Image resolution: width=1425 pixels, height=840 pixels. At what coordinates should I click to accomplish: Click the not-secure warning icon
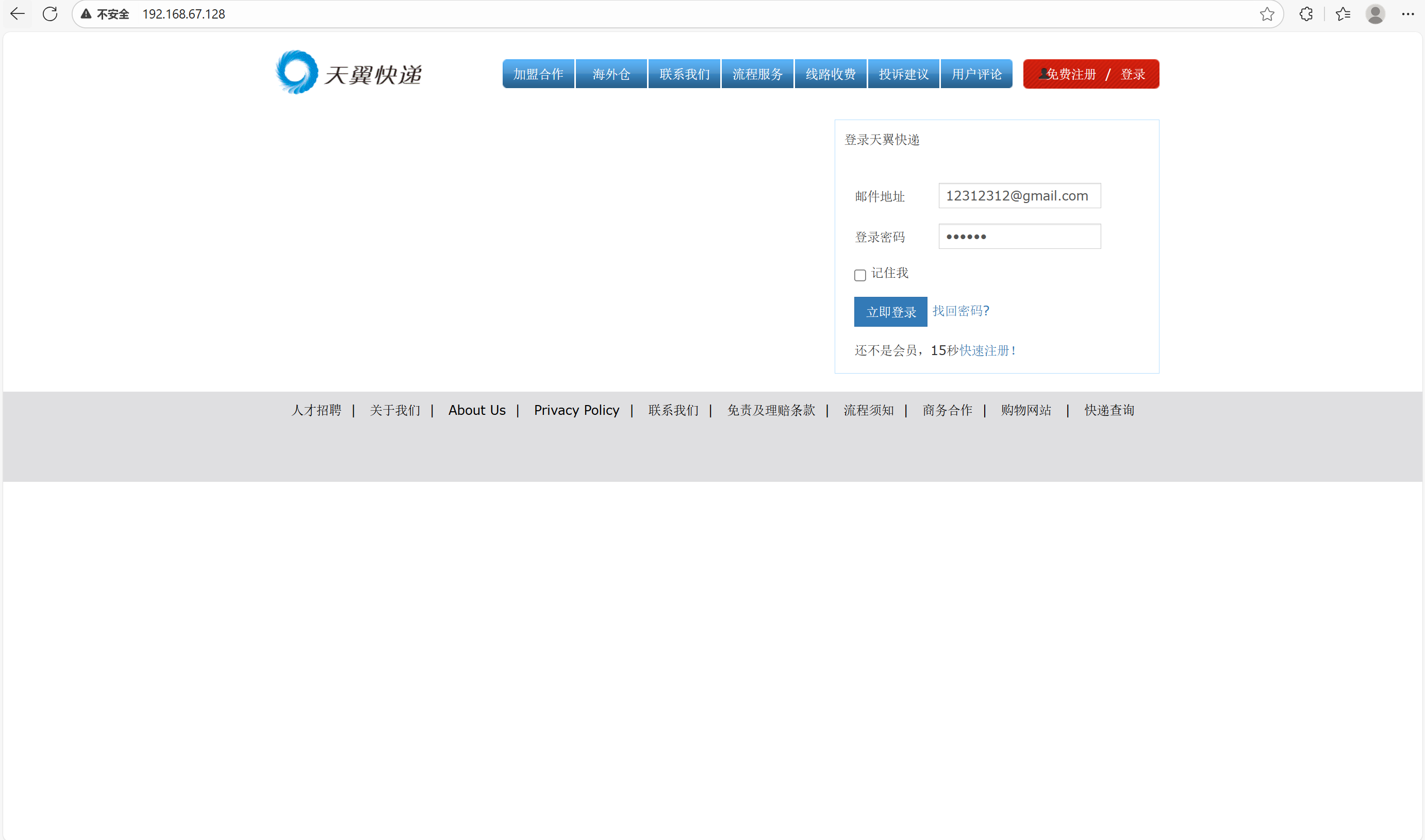click(86, 13)
